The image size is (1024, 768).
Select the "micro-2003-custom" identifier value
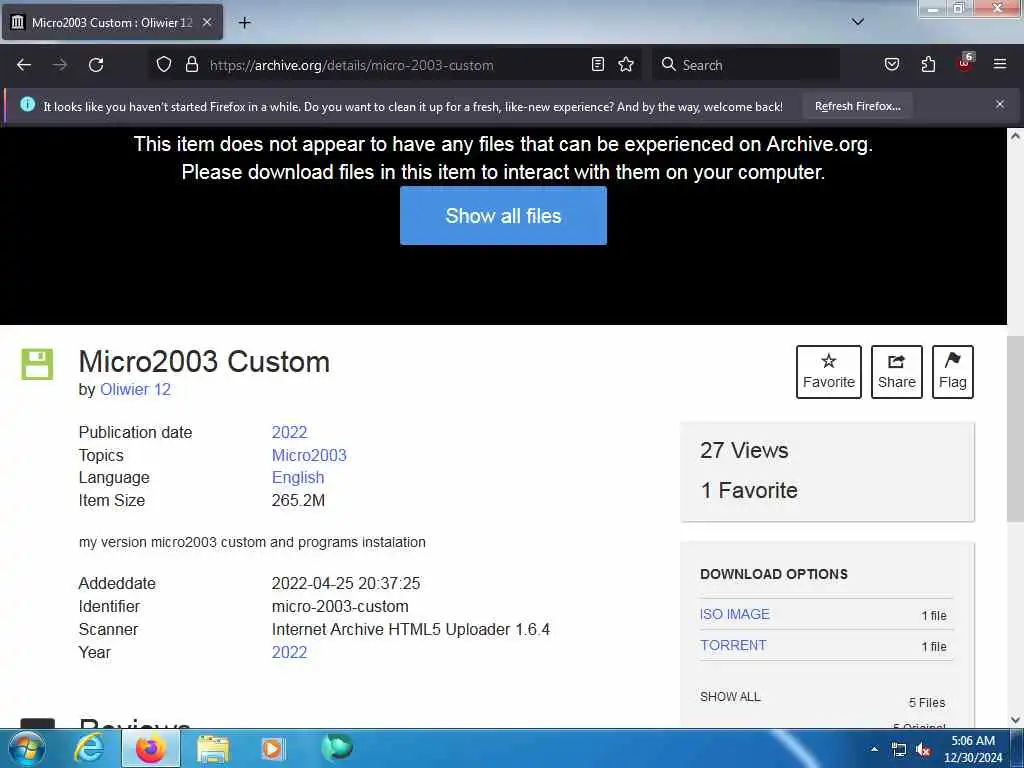(x=340, y=606)
